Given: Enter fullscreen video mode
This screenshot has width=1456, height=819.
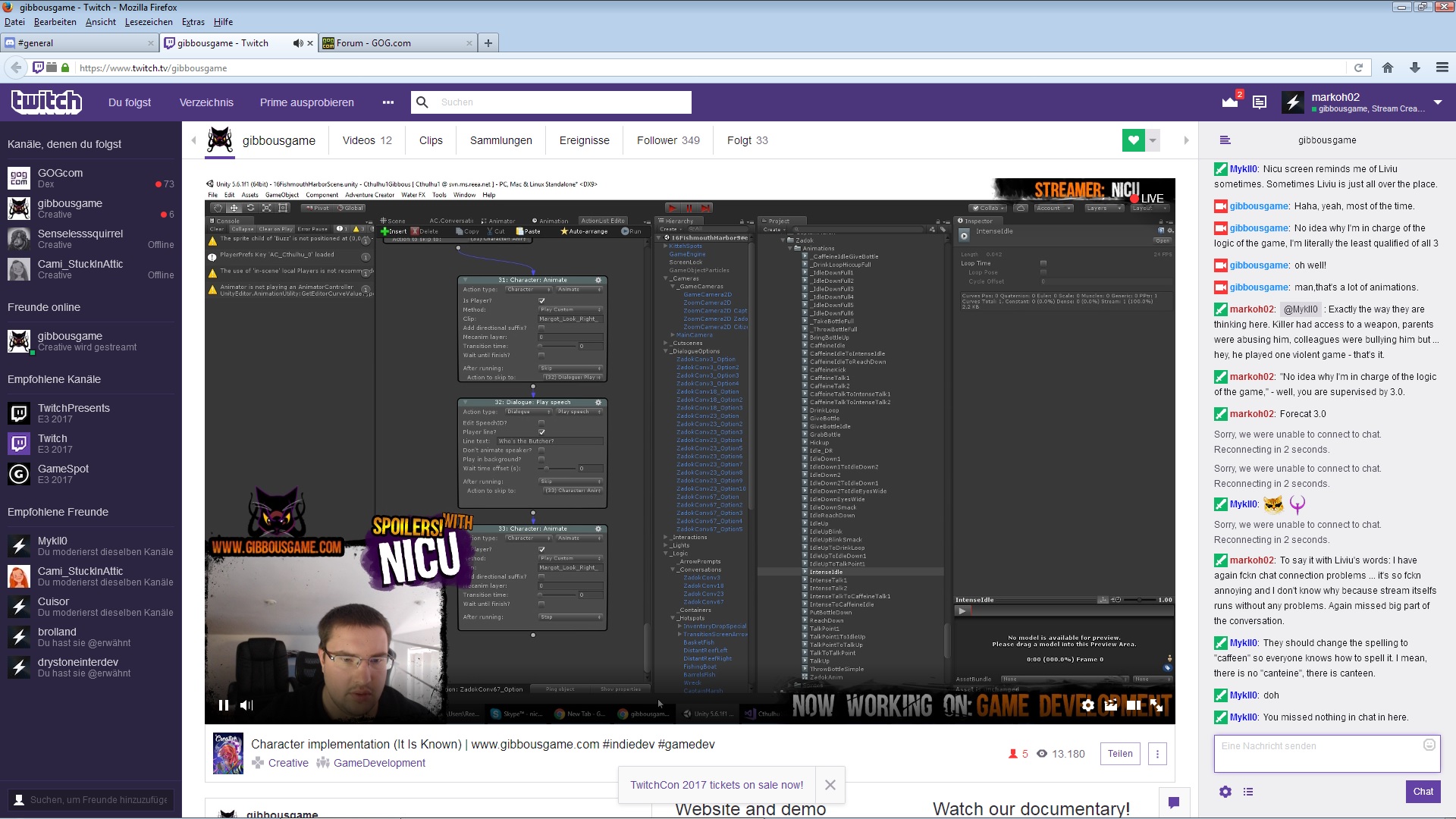Looking at the screenshot, I should click(x=1156, y=705).
